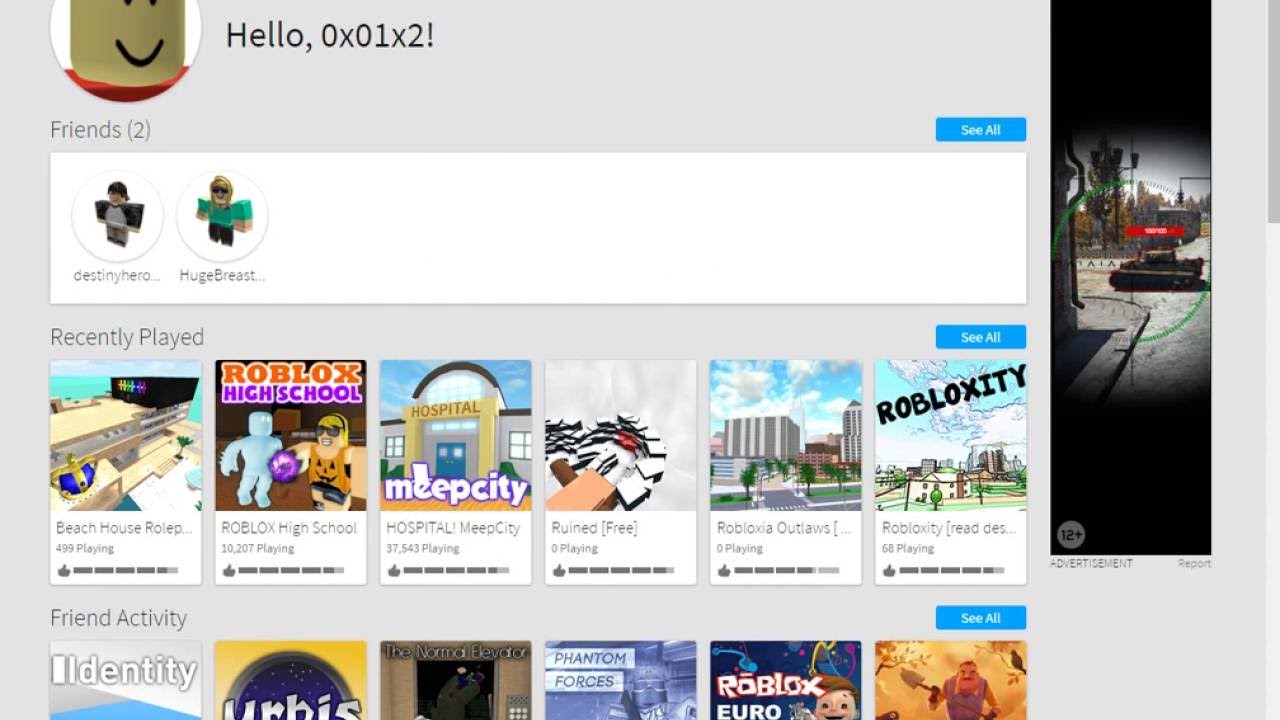Open the Identity game in Friend Activity
Image resolution: width=1280 pixels, height=720 pixels.
click(x=126, y=680)
